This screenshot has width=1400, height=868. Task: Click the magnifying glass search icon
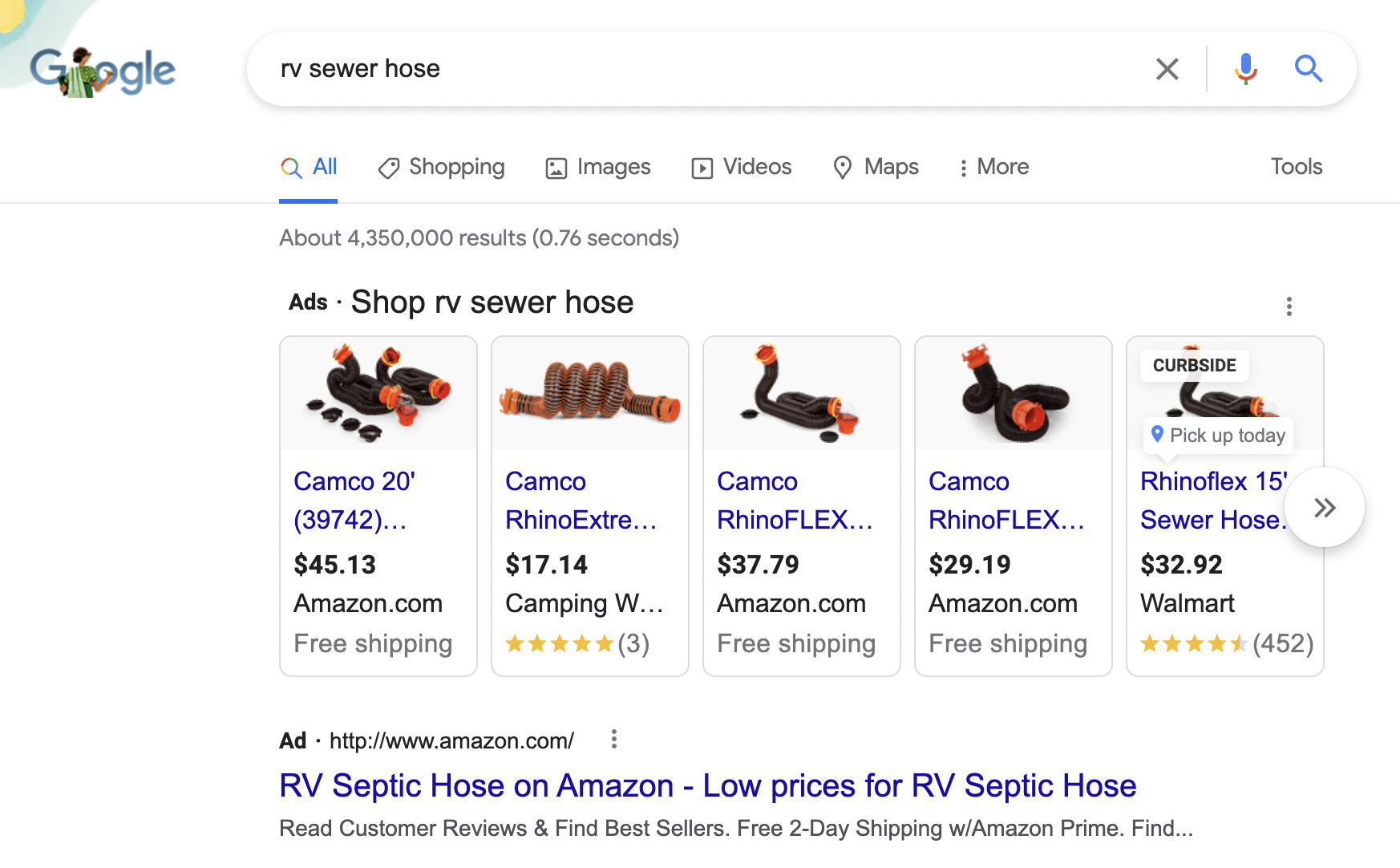tap(1309, 69)
